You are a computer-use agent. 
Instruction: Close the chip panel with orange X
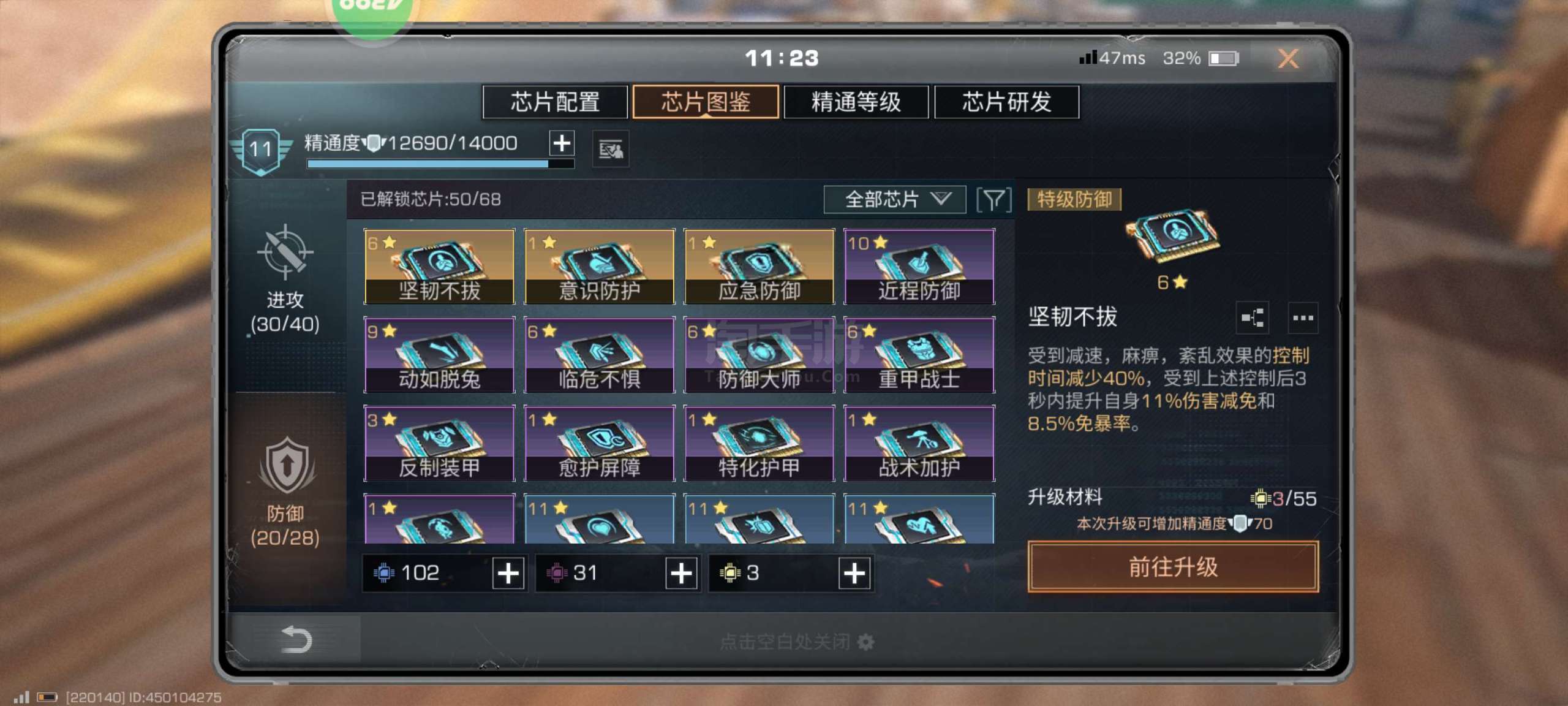coord(1288,58)
